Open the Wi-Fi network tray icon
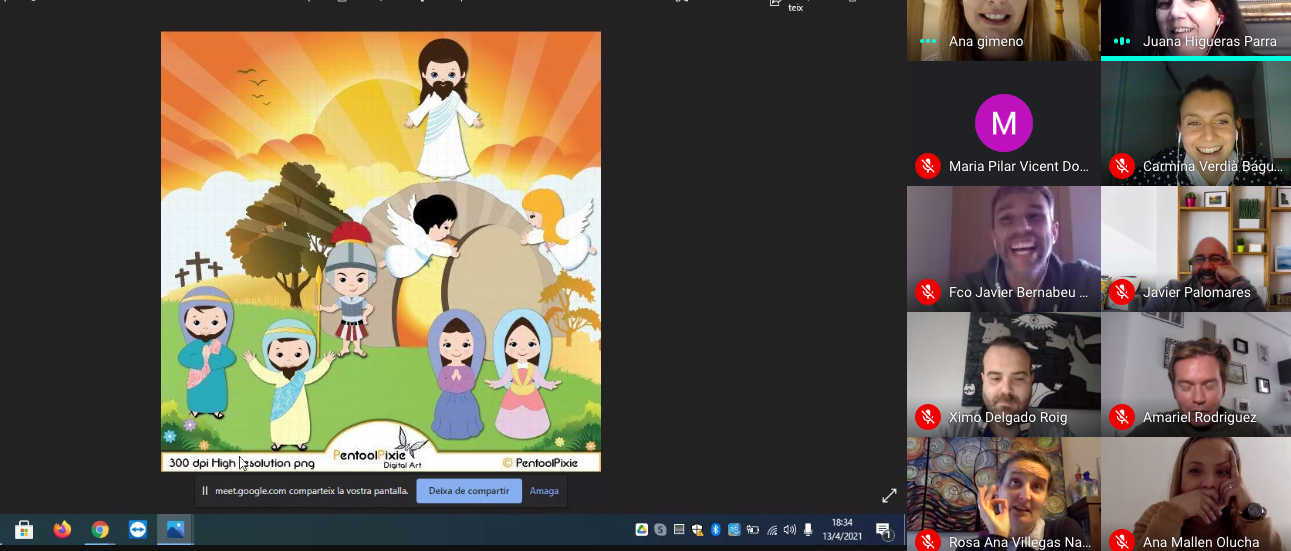The width and height of the screenshot is (1291, 551). pyautogui.click(x=771, y=529)
